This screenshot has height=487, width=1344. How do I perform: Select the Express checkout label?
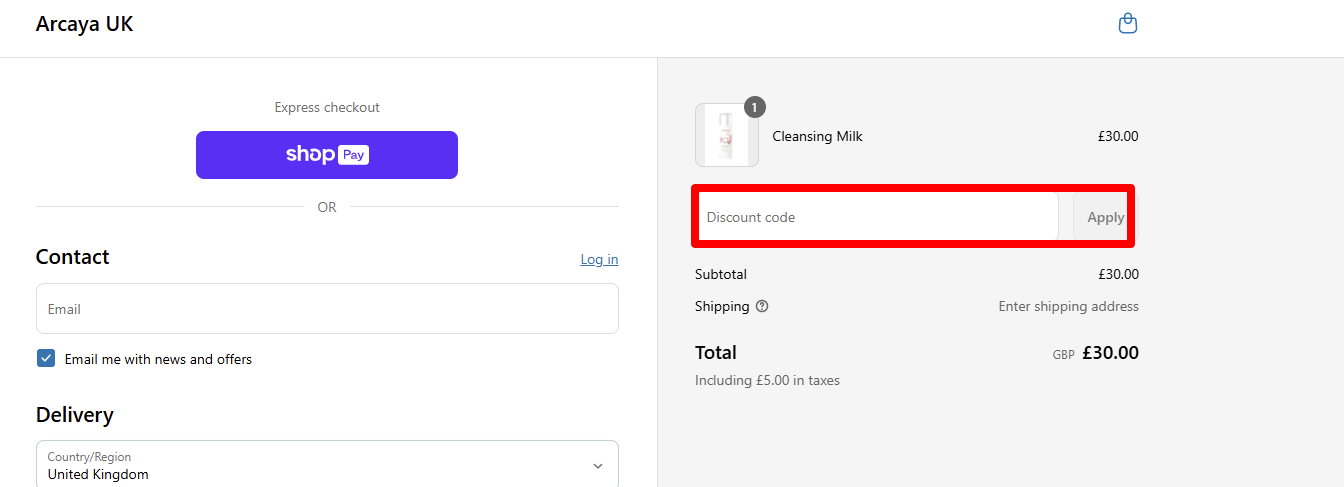(327, 107)
